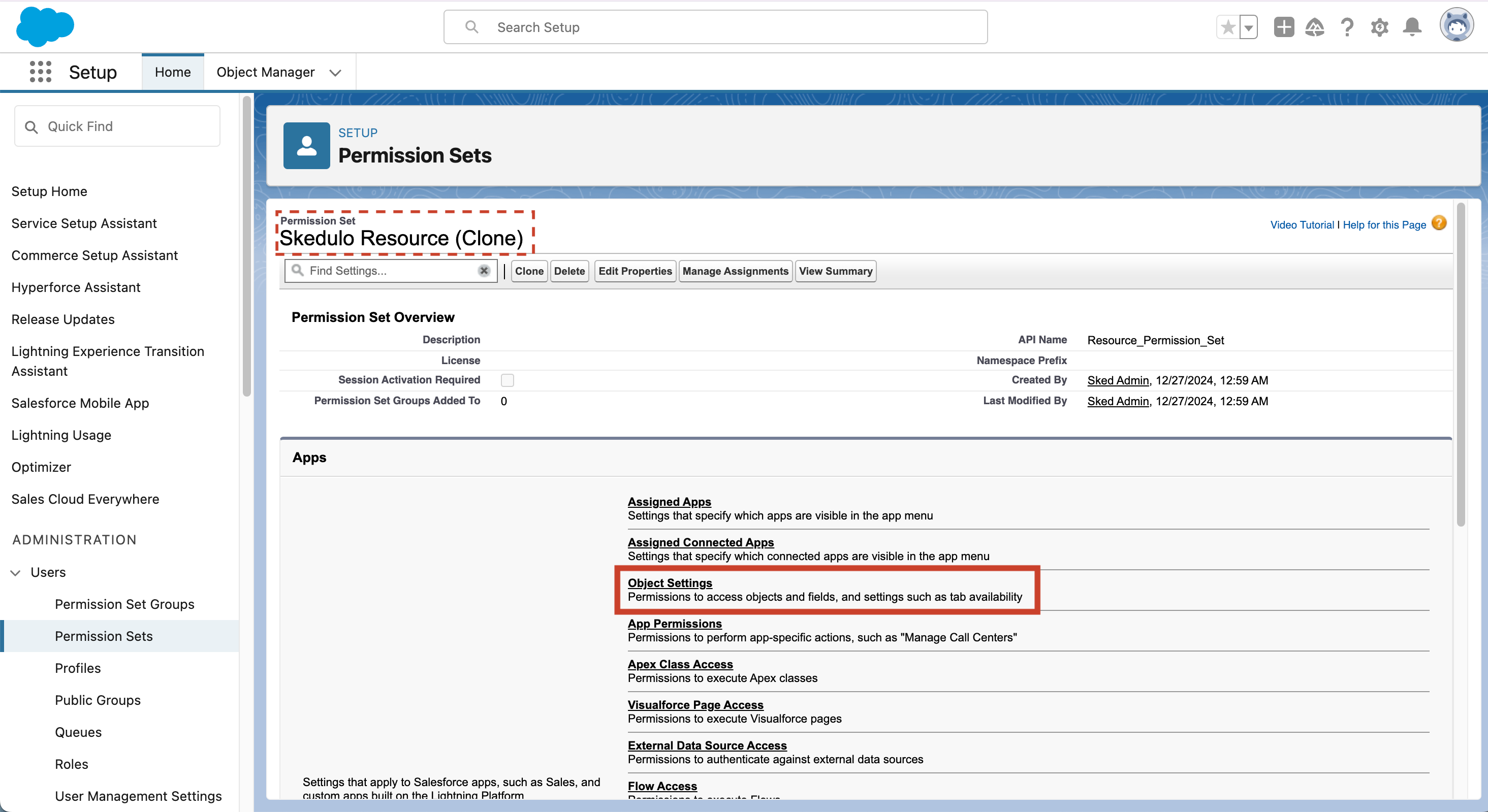Click the Manage Assignments button
The width and height of the screenshot is (1488, 812).
point(735,270)
